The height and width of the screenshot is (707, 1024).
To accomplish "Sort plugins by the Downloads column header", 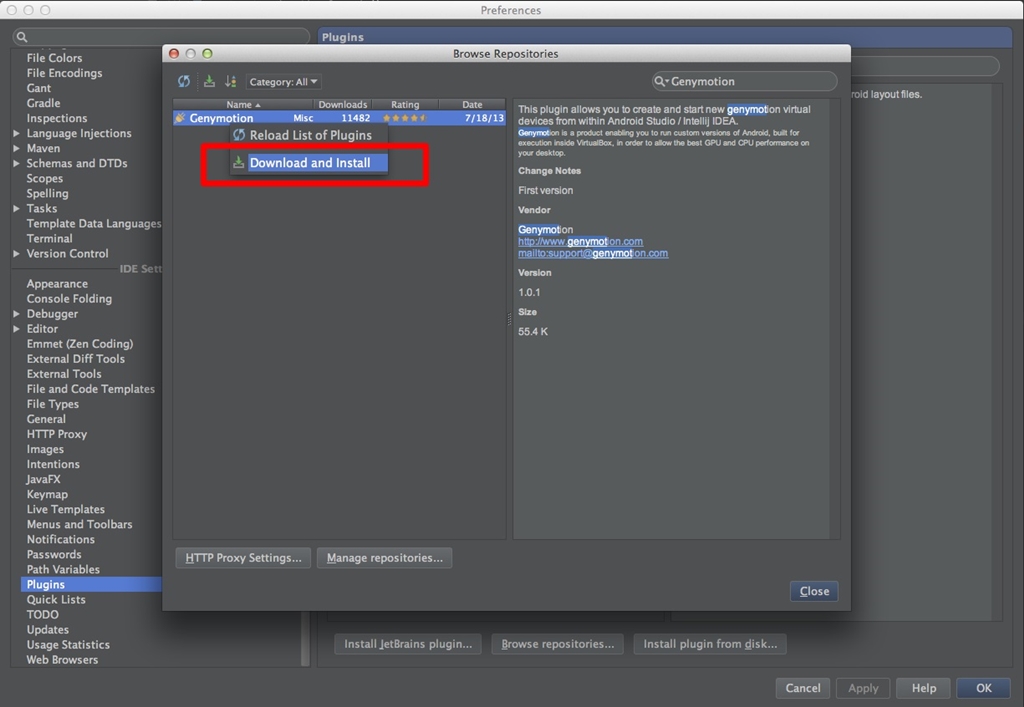I will click(x=342, y=104).
